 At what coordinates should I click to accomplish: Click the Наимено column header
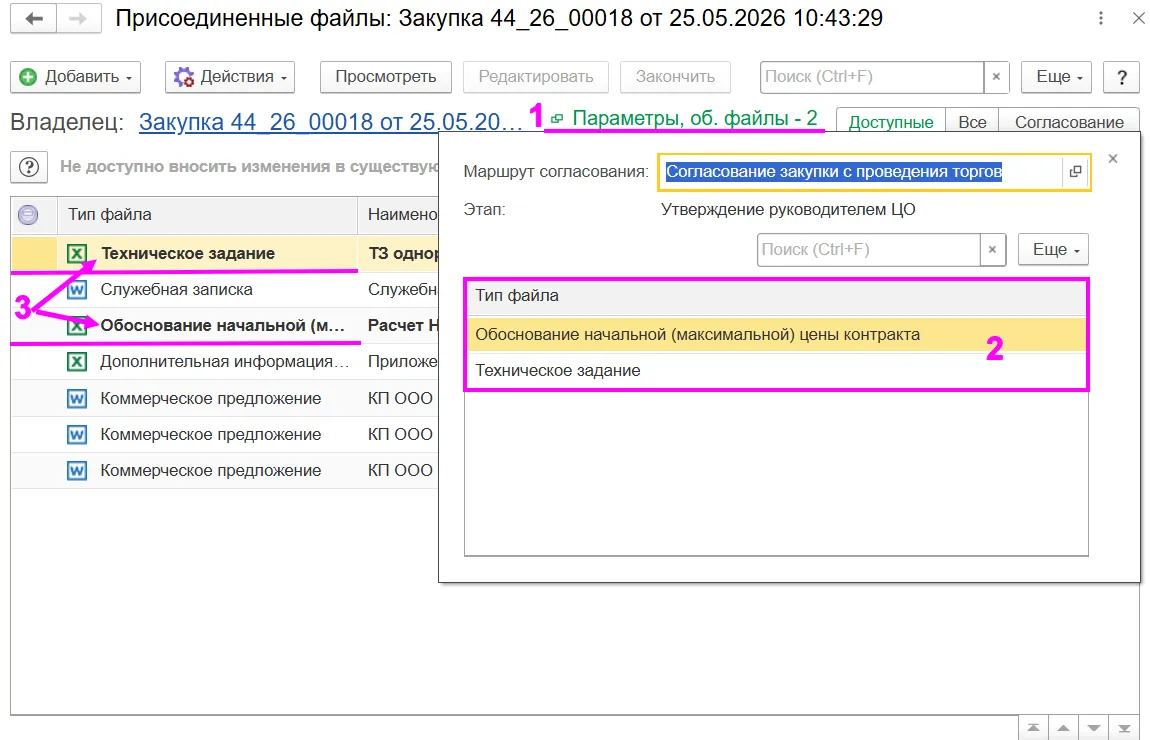tap(398, 215)
